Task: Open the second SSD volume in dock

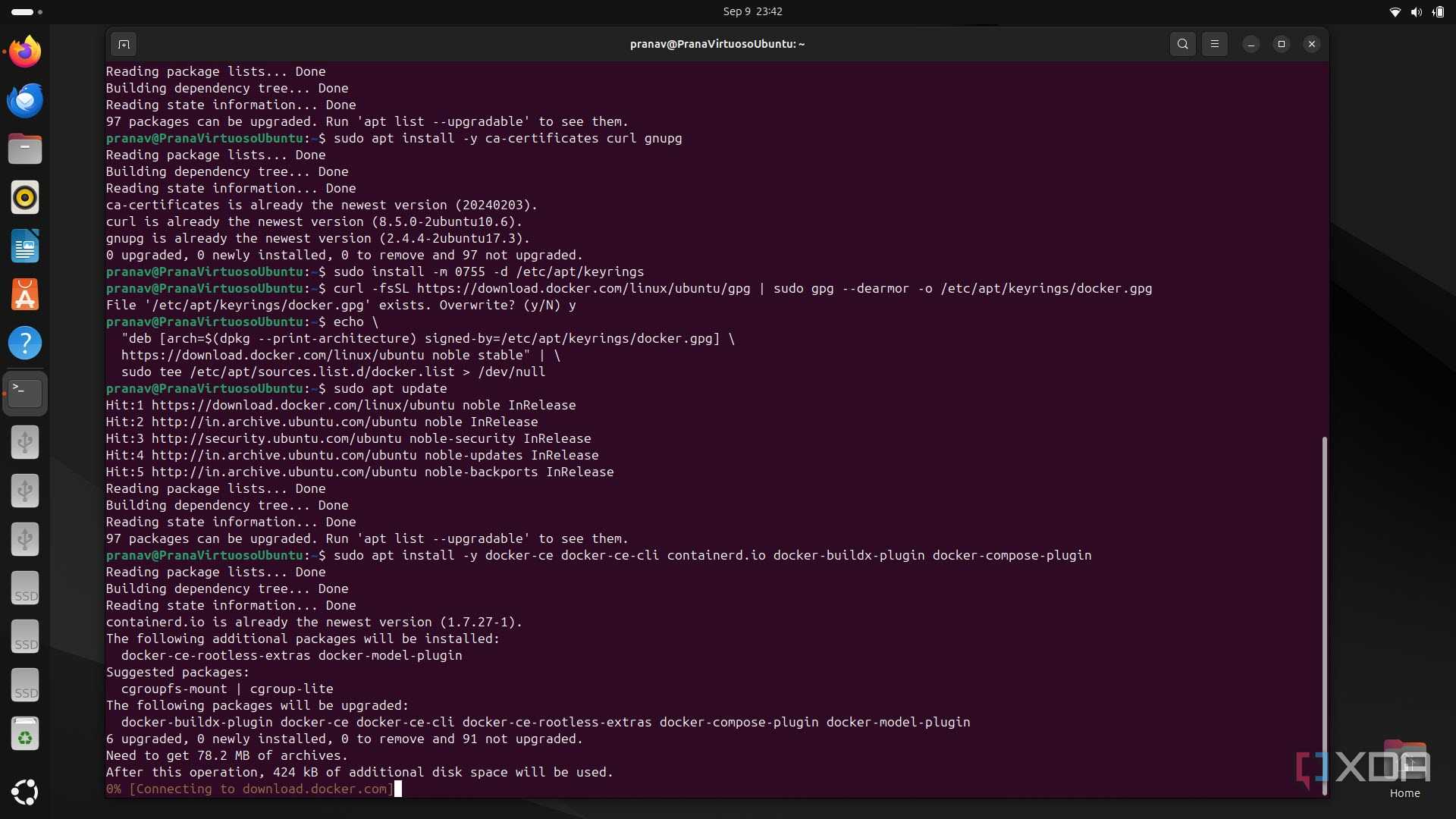Action: click(25, 637)
